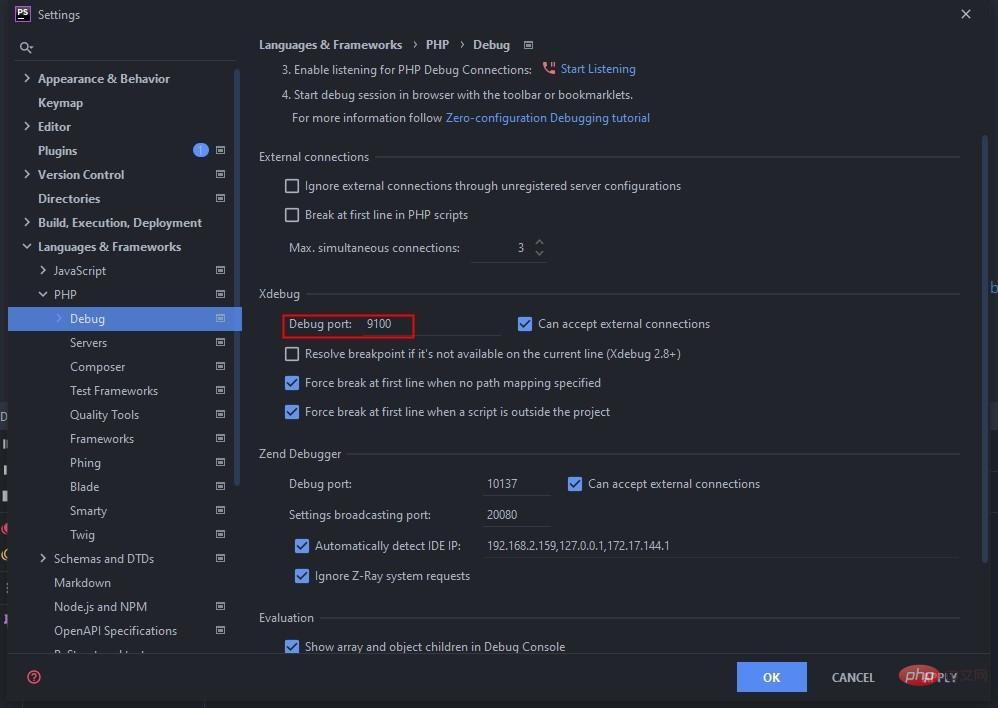Increase max simultaneous connections with up arrow
This screenshot has width=998, height=708.
point(539,242)
